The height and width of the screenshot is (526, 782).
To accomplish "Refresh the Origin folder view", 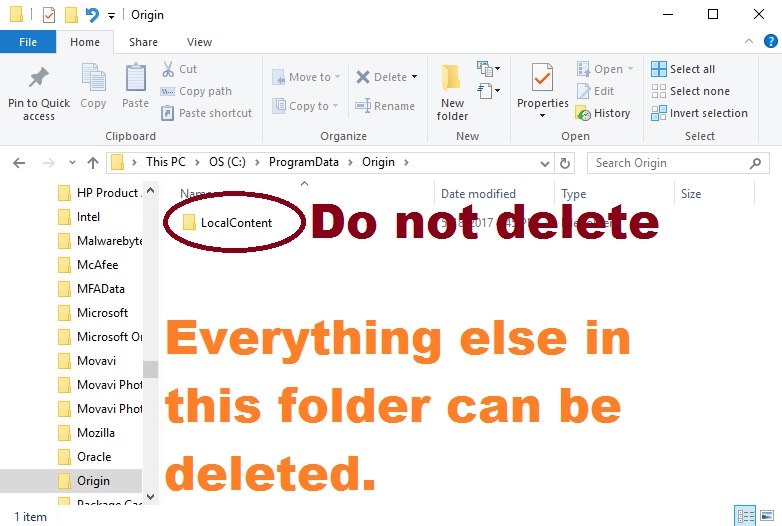I will [565, 163].
